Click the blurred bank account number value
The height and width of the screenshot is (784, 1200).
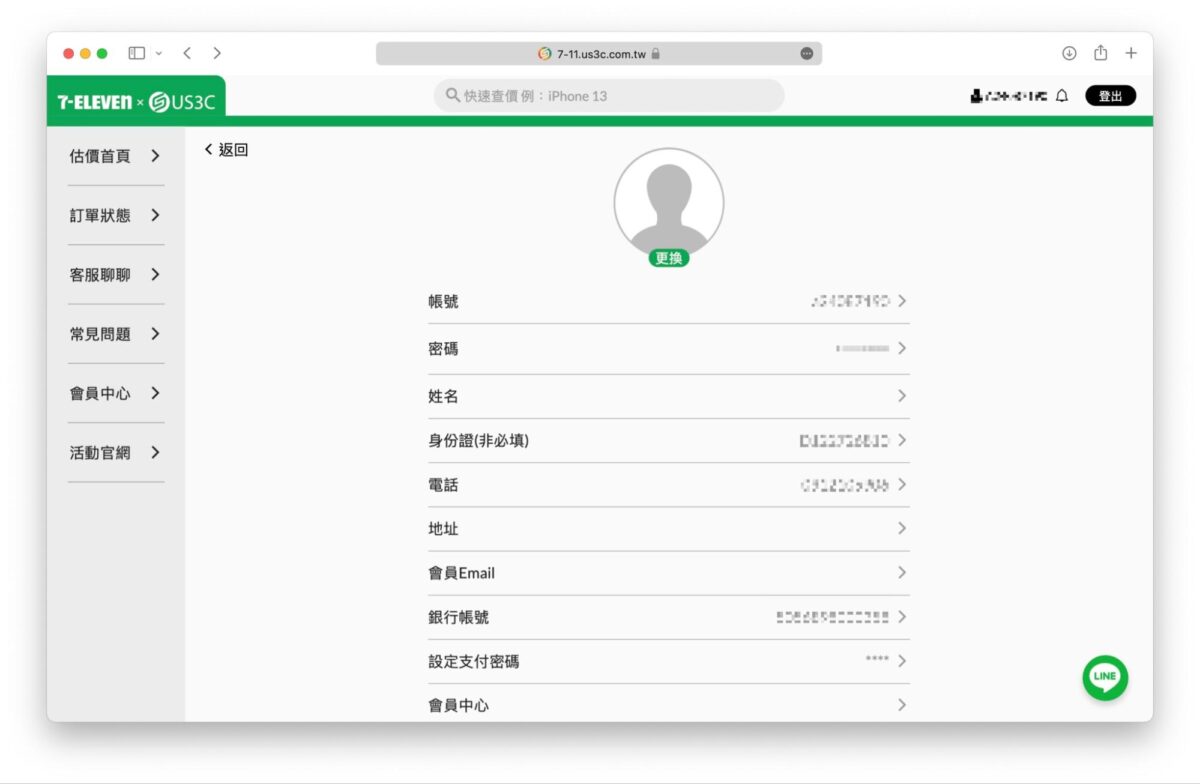pyautogui.click(x=833, y=617)
